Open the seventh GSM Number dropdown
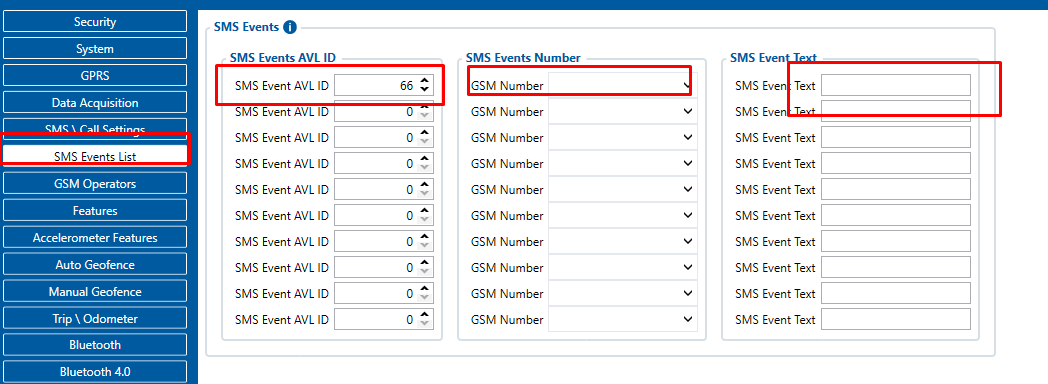Image resolution: width=1048 pixels, height=384 pixels. [622, 242]
